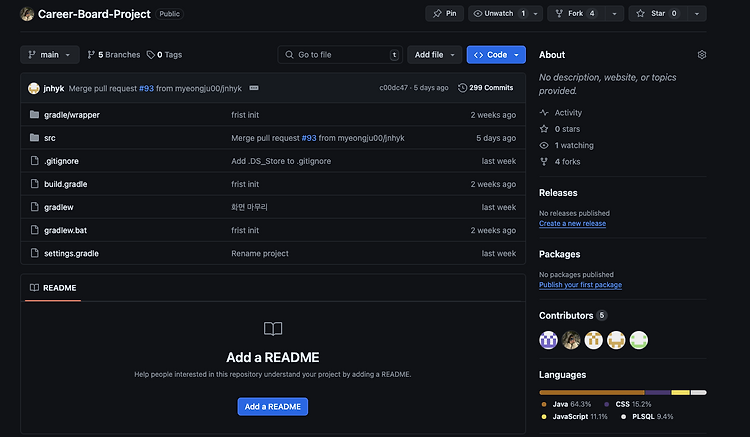
Task: Click the fork icon beside 4 forks
Action: coord(544,162)
